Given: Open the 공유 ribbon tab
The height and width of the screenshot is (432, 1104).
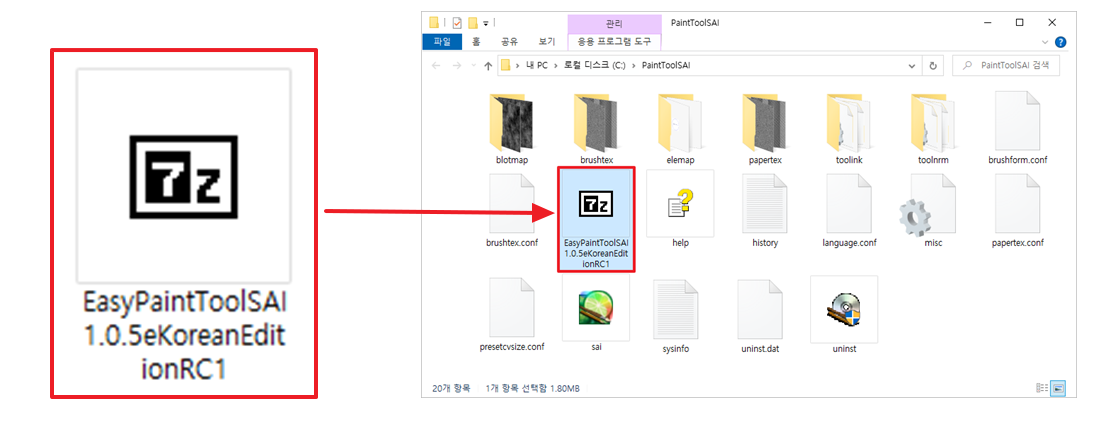Looking at the screenshot, I should point(509,42).
